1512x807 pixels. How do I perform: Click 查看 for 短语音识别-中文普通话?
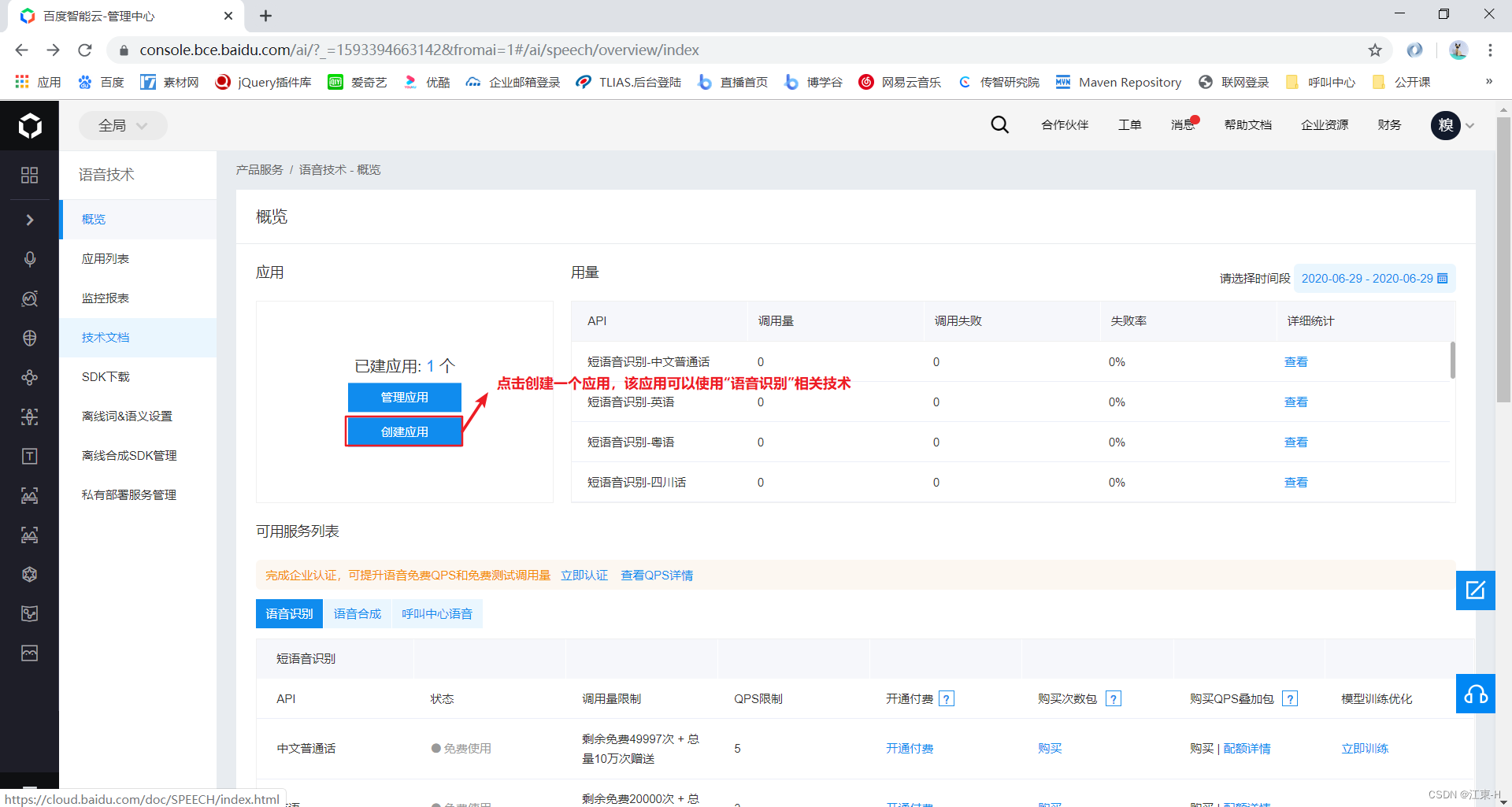pyautogui.click(x=1296, y=362)
